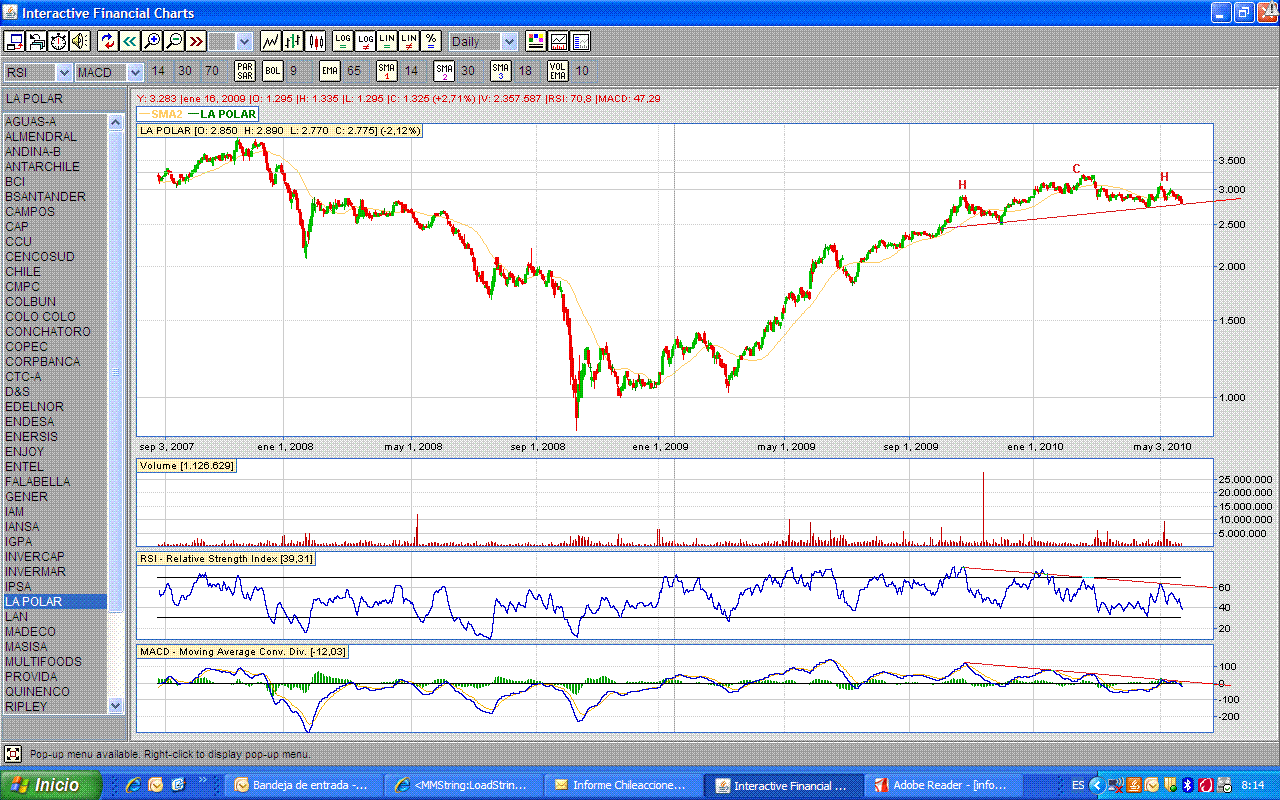1280x800 pixels.
Task: Click the stopwatch timer icon
Action: click(58, 41)
